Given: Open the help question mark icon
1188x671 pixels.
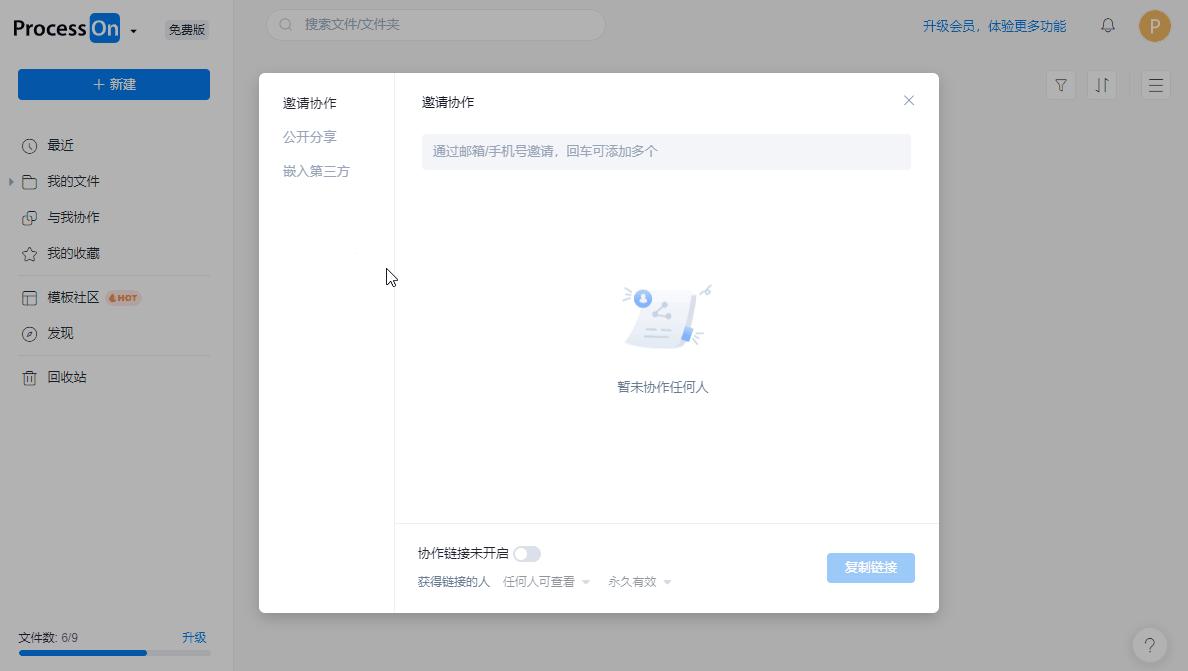Looking at the screenshot, I should [x=1149, y=645].
